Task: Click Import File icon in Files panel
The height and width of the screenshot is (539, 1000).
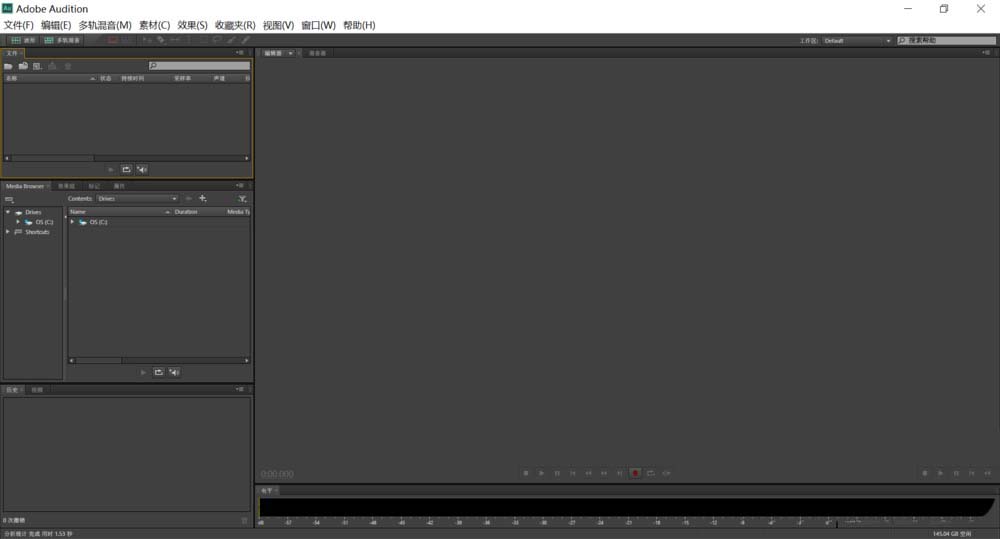Action: click(23, 66)
